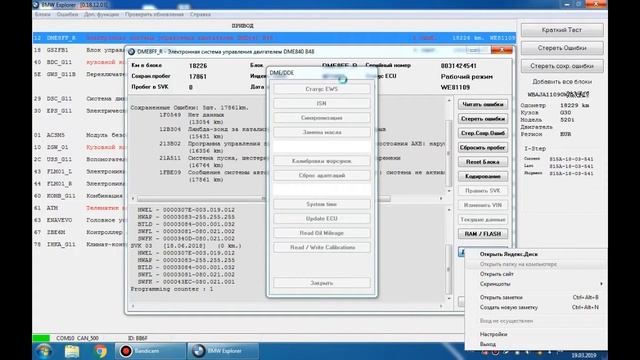Select the BDC_G11 block row

point(79,62)
